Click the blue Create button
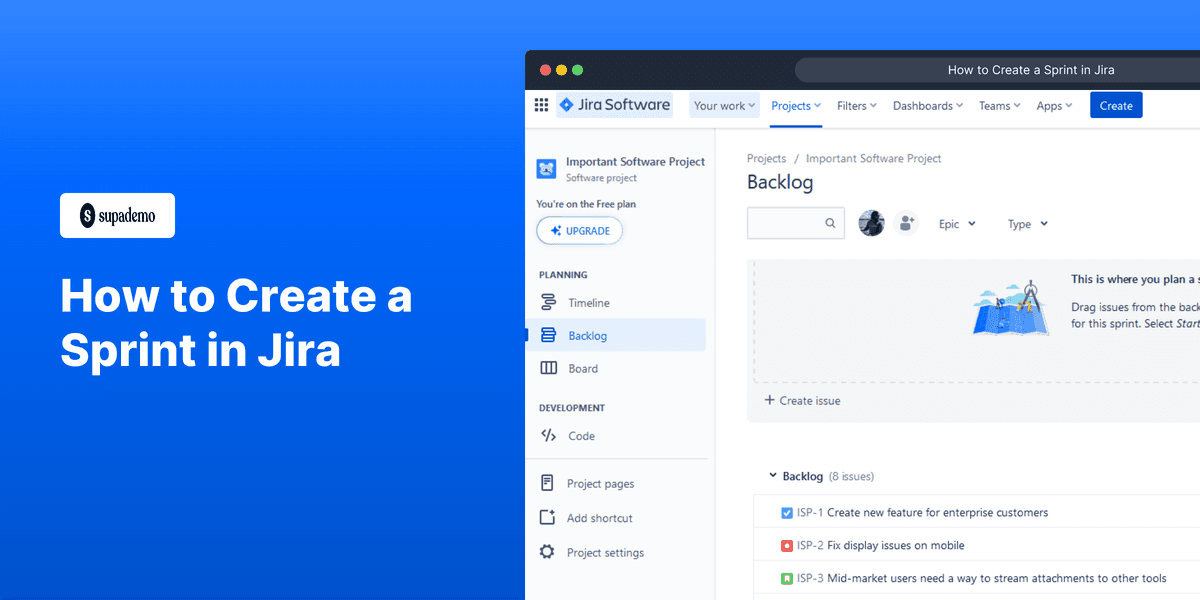Image resolution: width=1200 pixels, height=600 pixels. coord(1116,104)
